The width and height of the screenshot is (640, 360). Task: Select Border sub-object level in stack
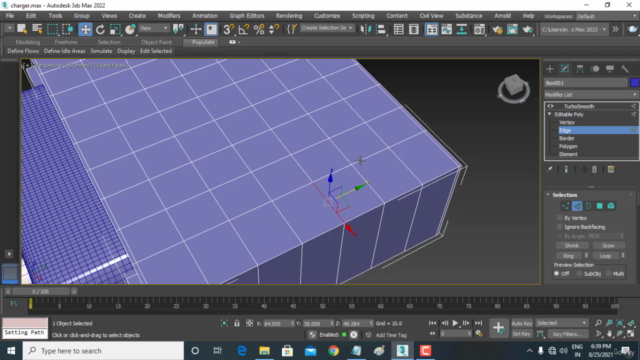click(567, 138)
